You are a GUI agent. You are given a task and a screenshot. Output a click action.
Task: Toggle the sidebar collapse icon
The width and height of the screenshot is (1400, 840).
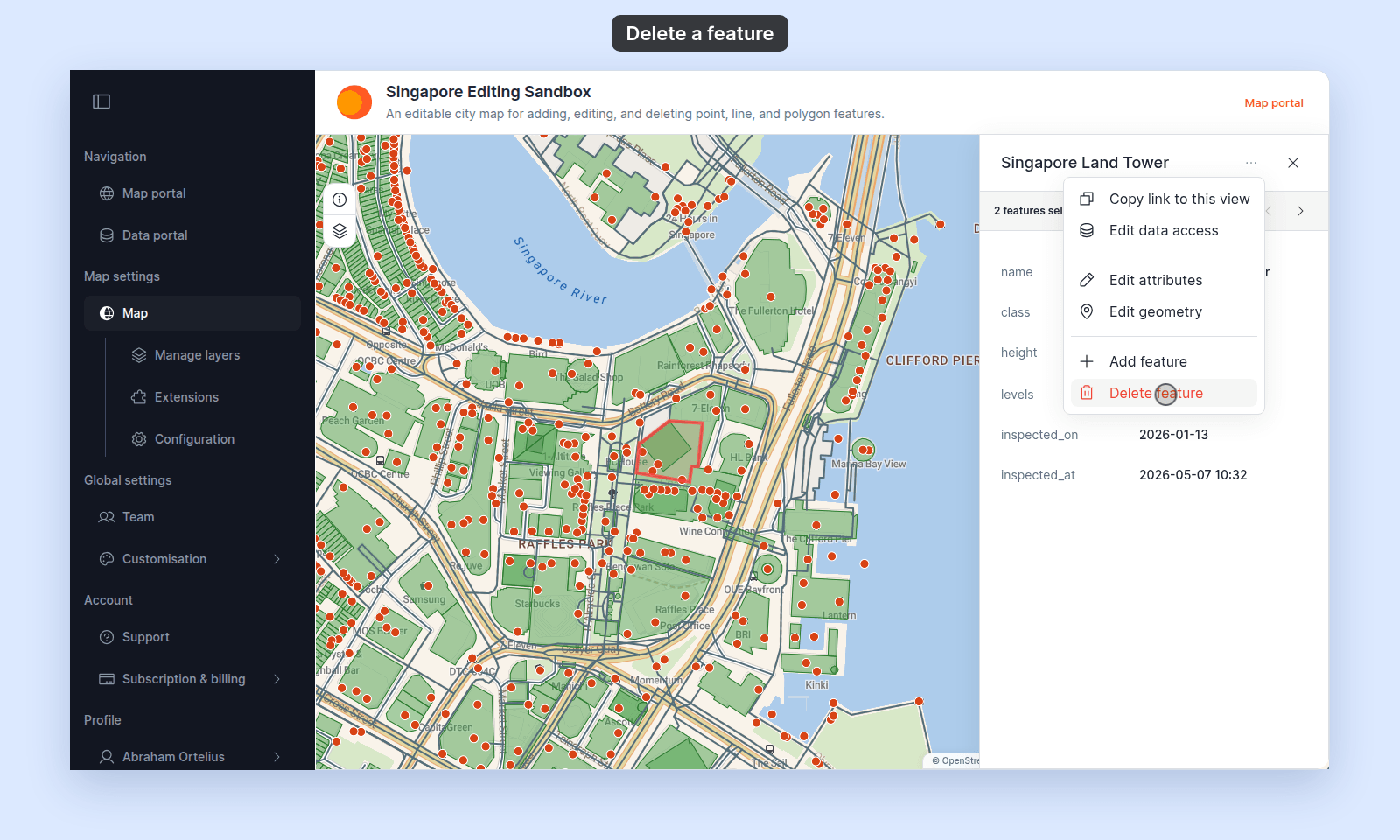click(x=101, y=101)
